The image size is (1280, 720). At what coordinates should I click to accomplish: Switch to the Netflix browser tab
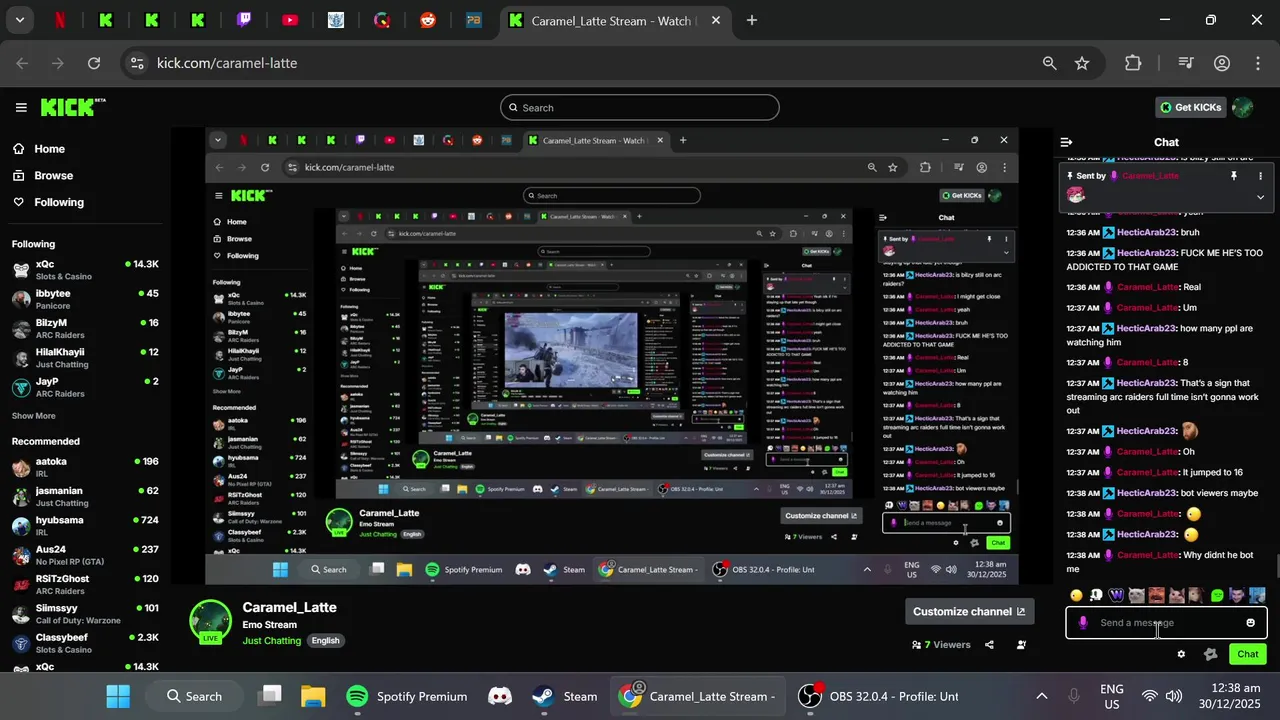tap(60, 20)
